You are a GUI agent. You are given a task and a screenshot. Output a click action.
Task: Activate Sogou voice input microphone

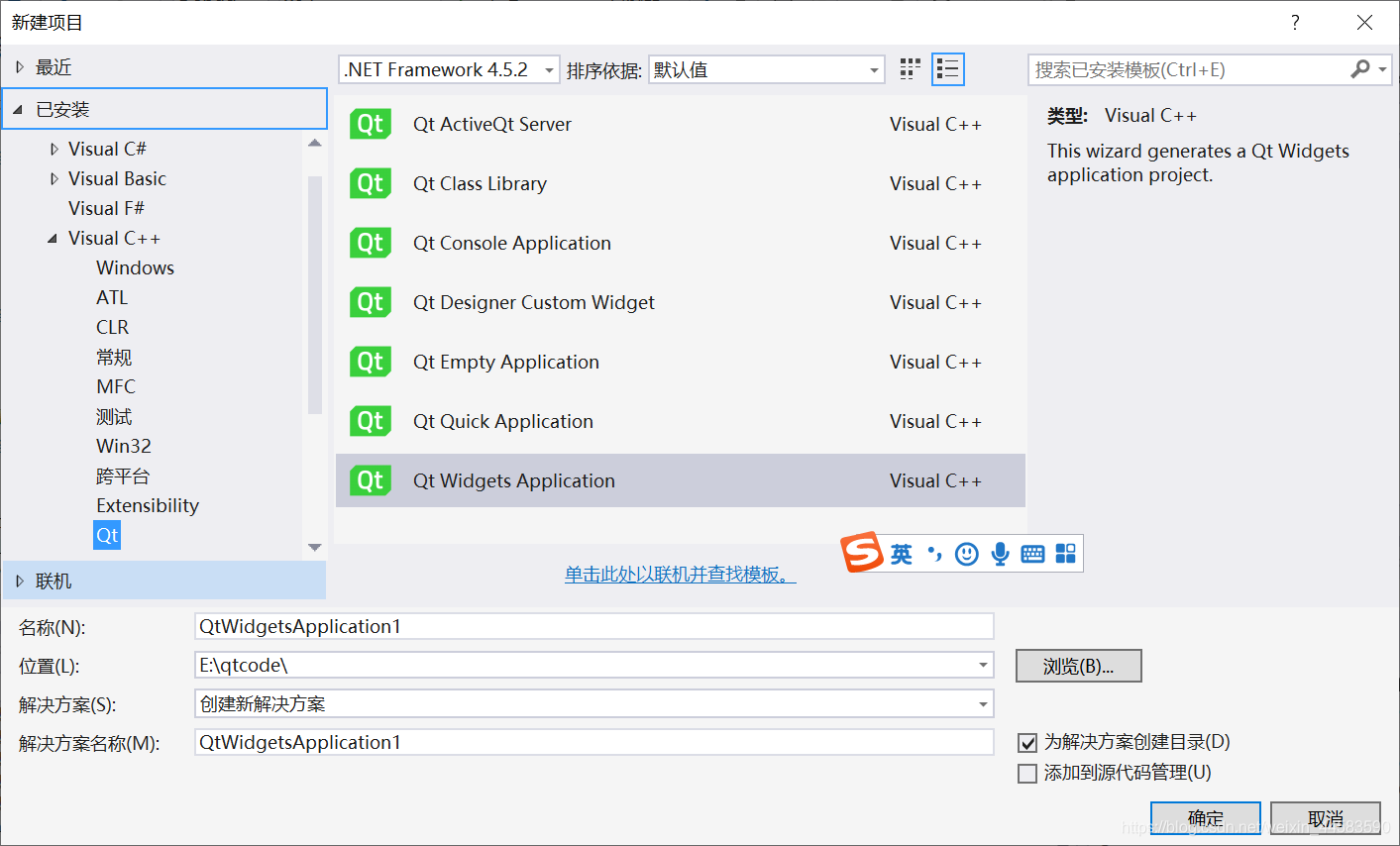pos(1000,554)
